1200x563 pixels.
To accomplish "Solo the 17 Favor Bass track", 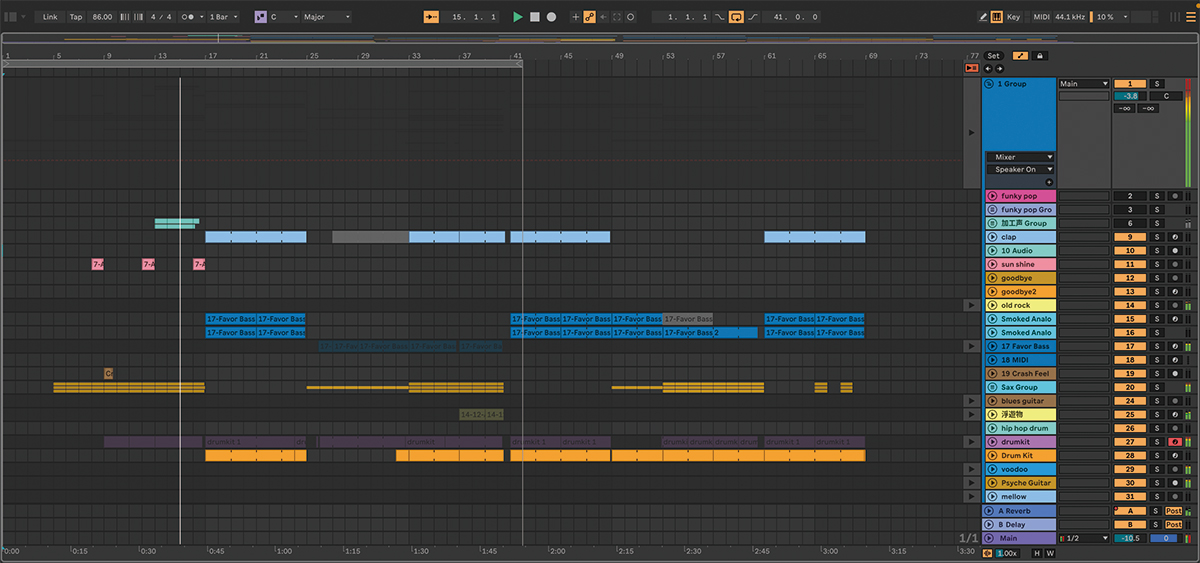I will (1157, 346).
